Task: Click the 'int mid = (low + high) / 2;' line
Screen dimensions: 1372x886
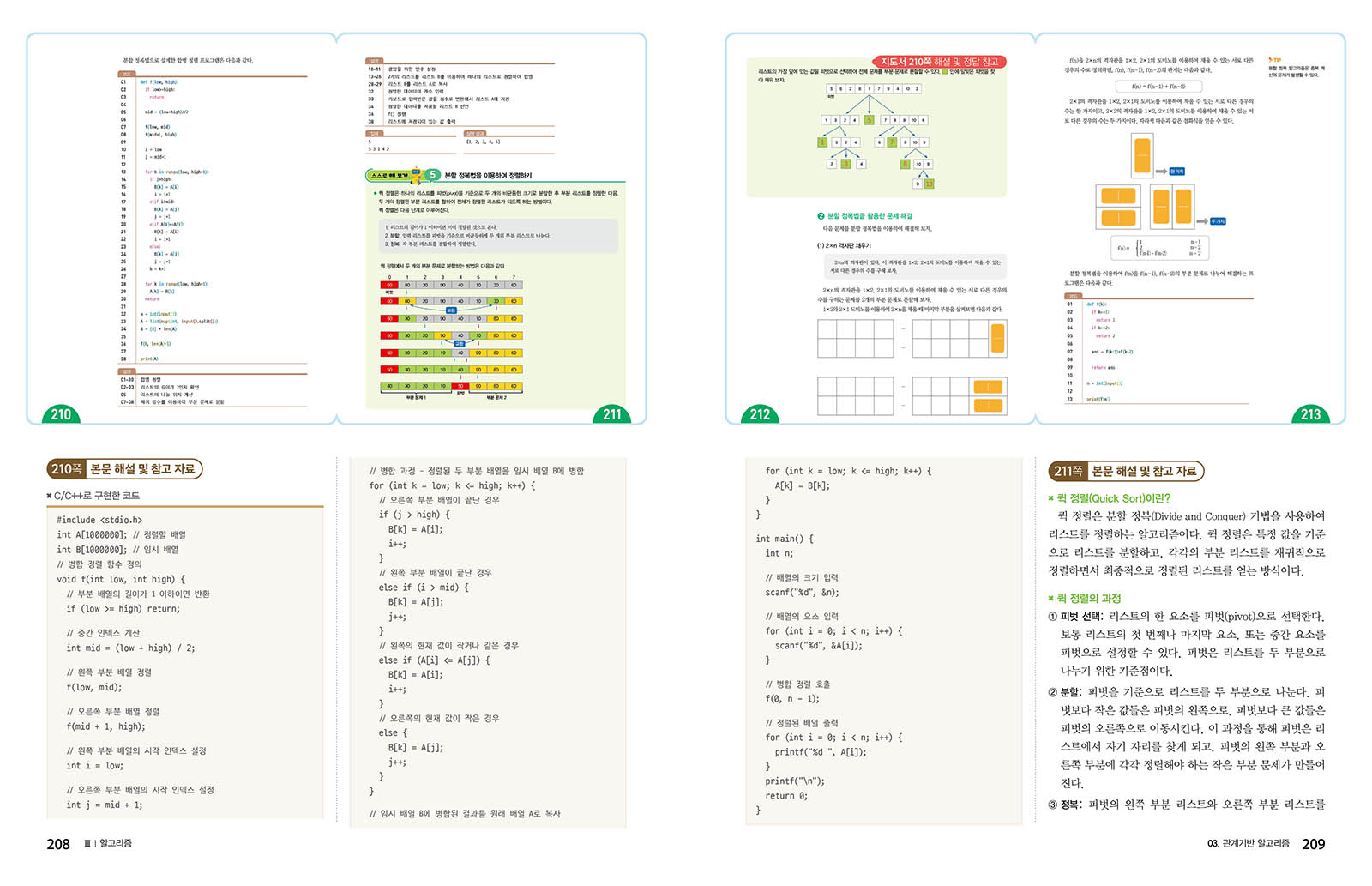Action: coord(130,648)
